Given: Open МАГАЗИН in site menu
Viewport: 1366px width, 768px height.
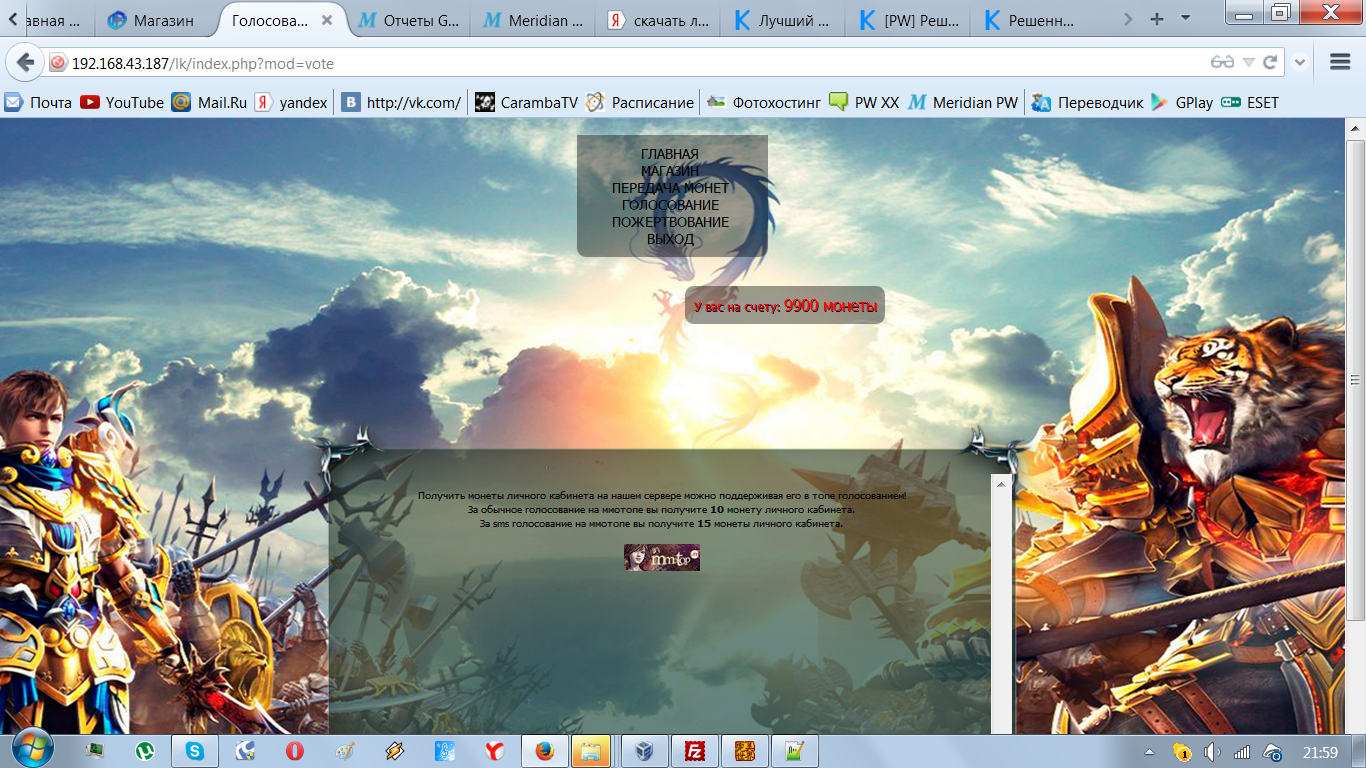Looking at the screenshot, I should pos(670,171).
